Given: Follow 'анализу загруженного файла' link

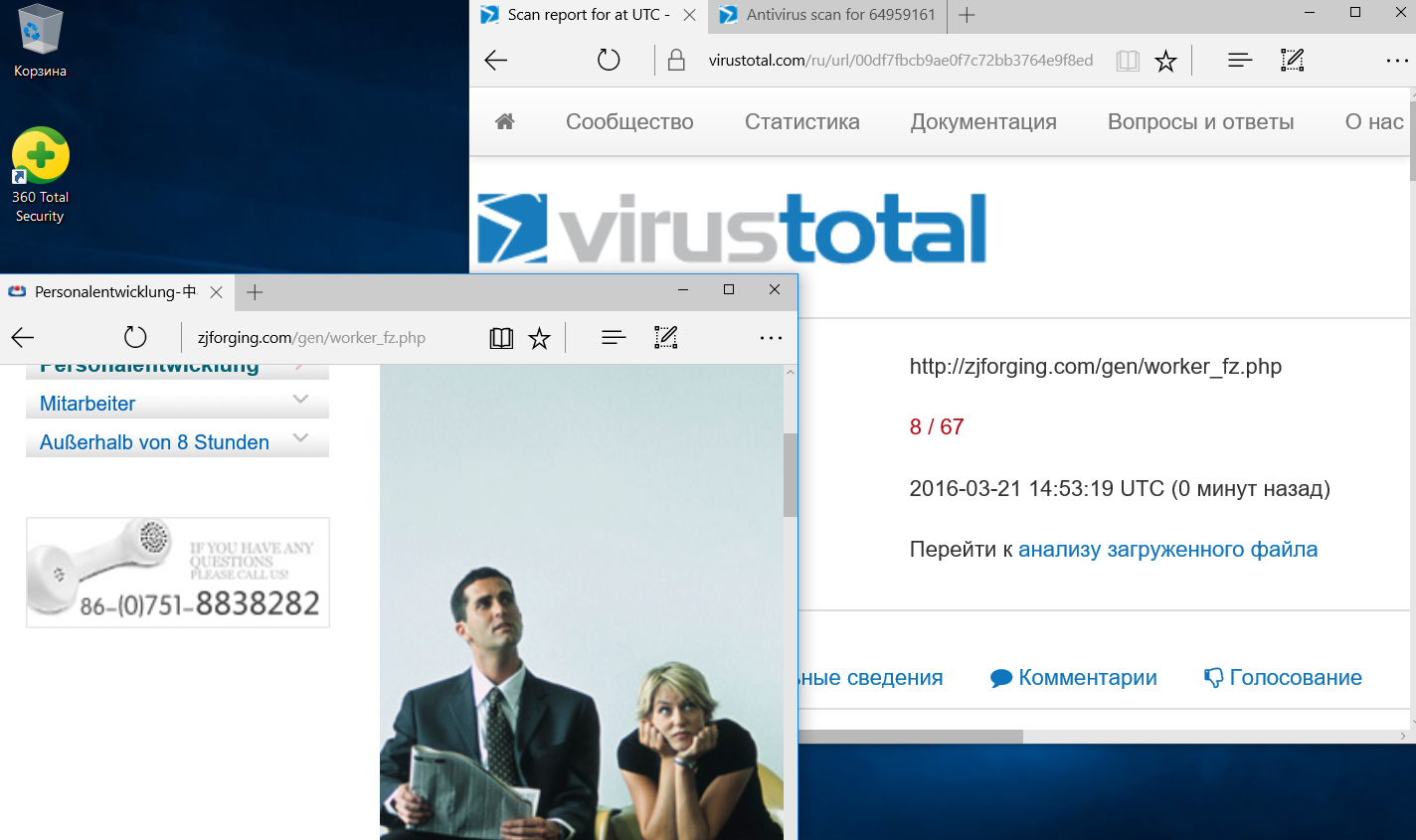Looking at the screenshot, I should (1167, 550).
